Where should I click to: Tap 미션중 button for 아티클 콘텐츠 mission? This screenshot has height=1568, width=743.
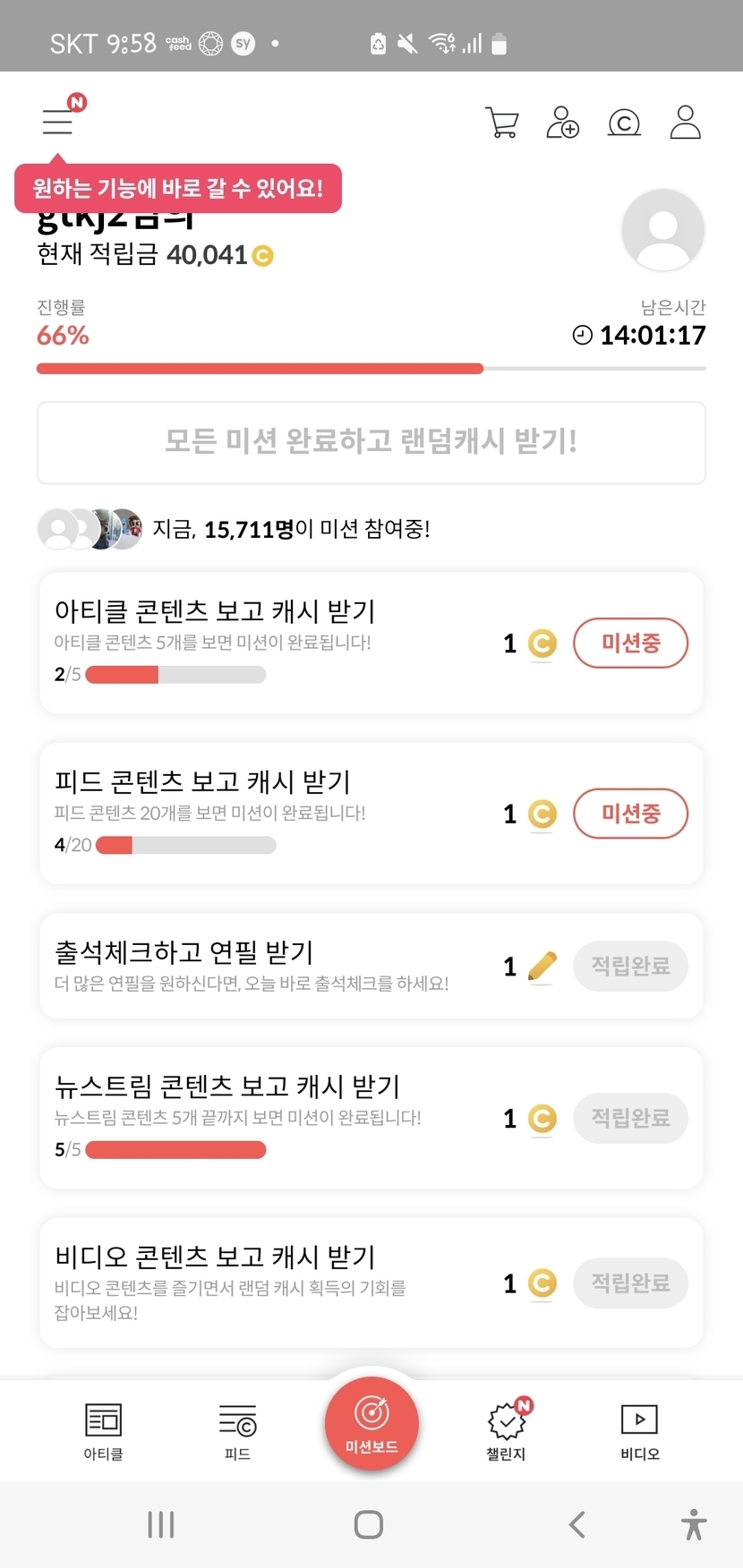click(x=630, y=643)
